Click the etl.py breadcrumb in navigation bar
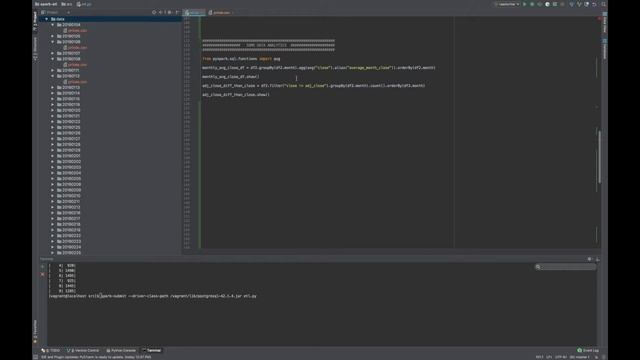Screen dimensions: 640x360 84,4
